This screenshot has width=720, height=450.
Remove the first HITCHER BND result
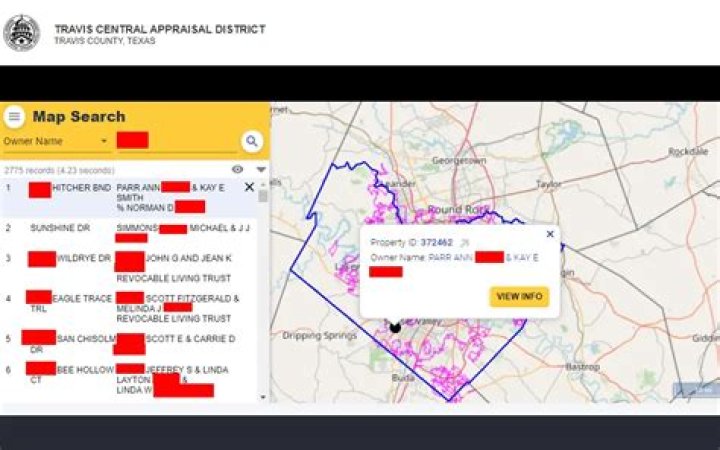249,187
